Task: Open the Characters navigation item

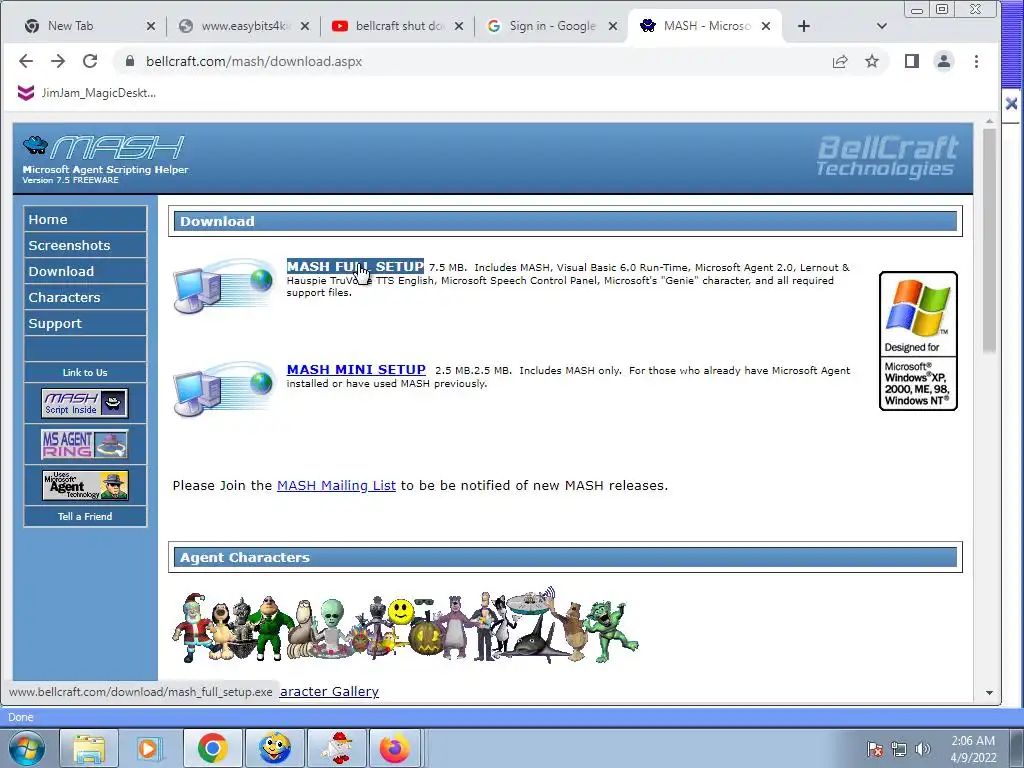Action: point(85,297)
